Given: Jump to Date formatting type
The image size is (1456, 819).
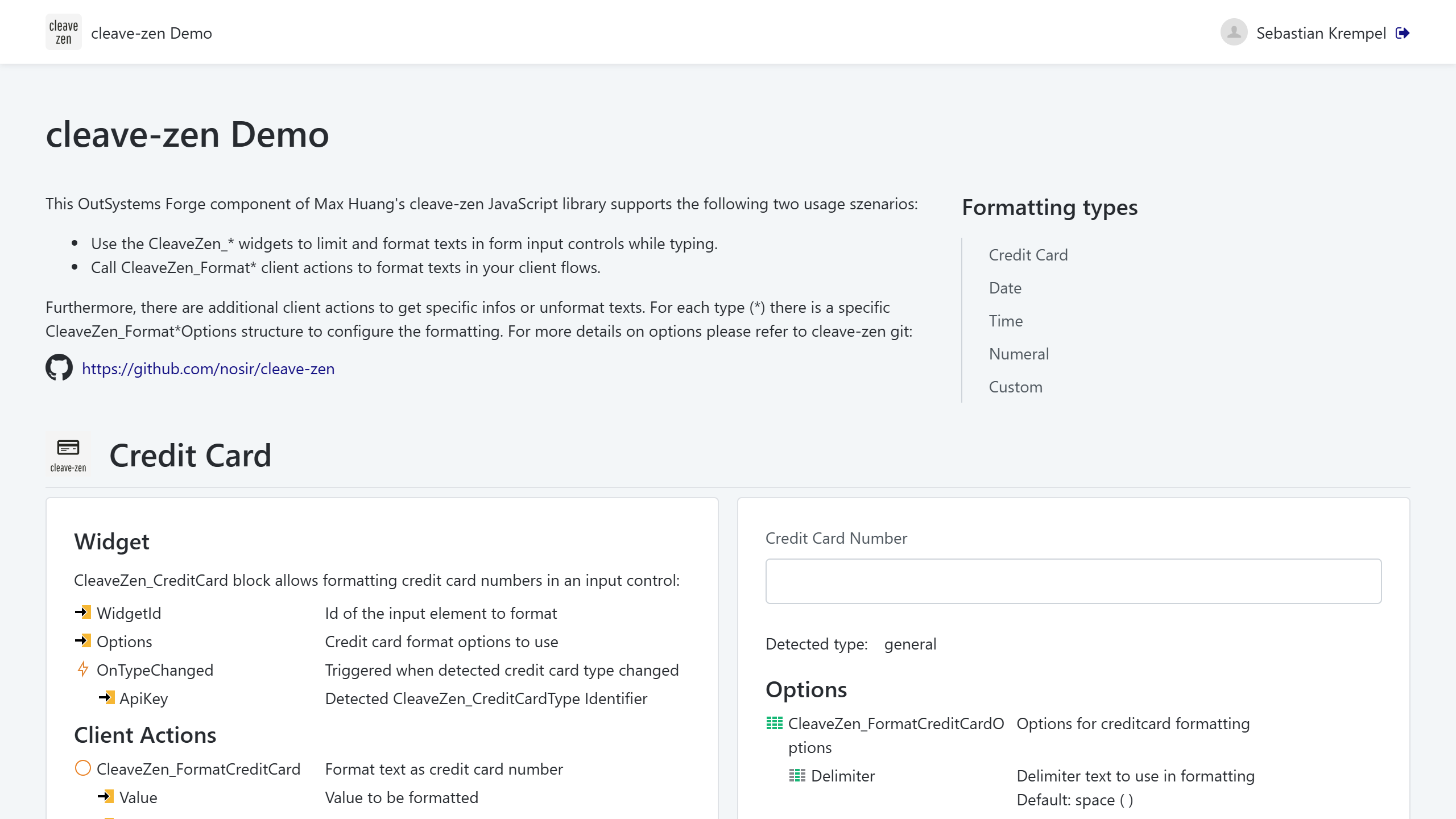Looking at the screenshot, I should (x=1004, y=288).
